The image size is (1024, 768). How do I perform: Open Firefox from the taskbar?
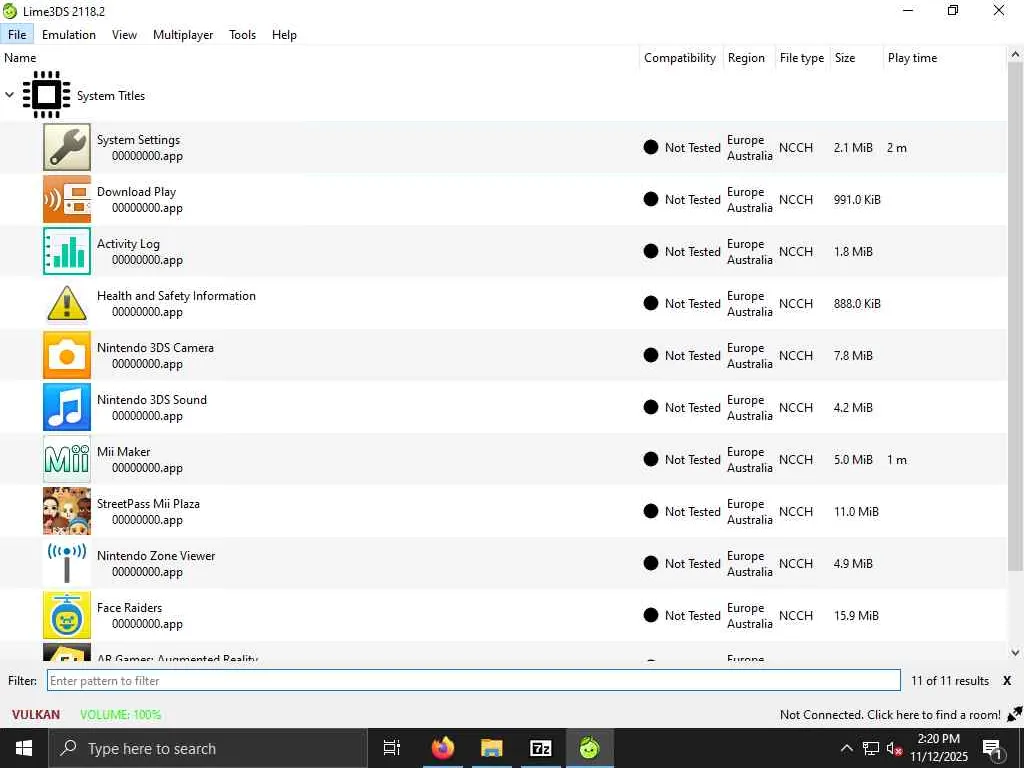[443, 748]
